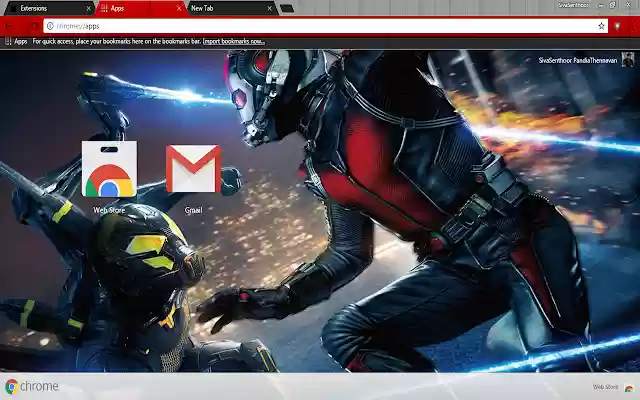Click Import bookmarks now link
Viewport: 640px width, 400px height.
[x=234, y=41]
